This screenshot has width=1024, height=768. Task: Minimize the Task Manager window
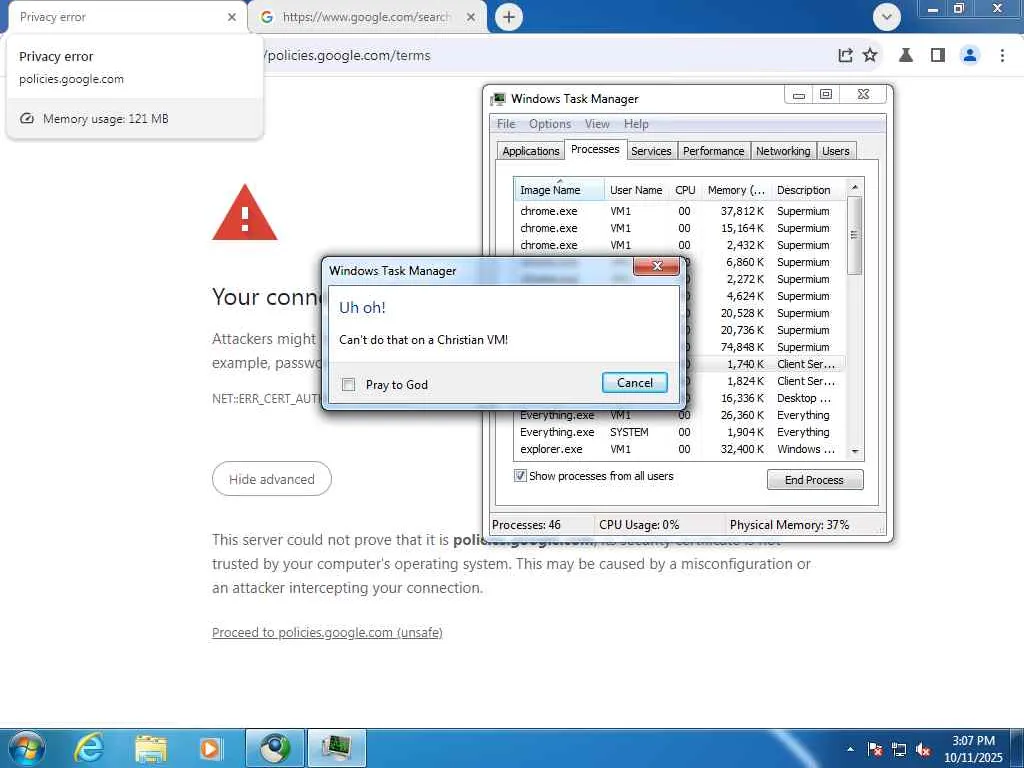(x=798, y=95)
